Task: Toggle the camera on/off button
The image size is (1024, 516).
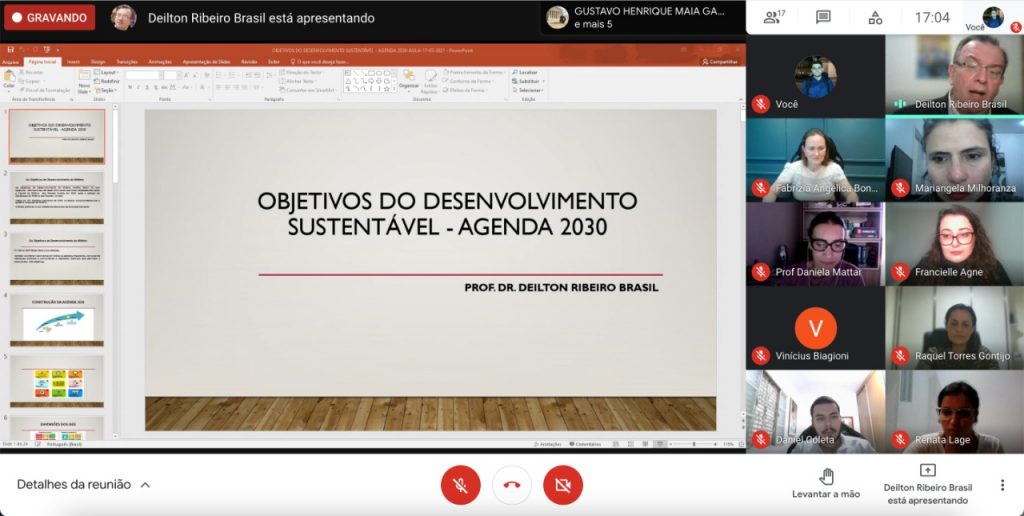Action: [x=563, y=485]
